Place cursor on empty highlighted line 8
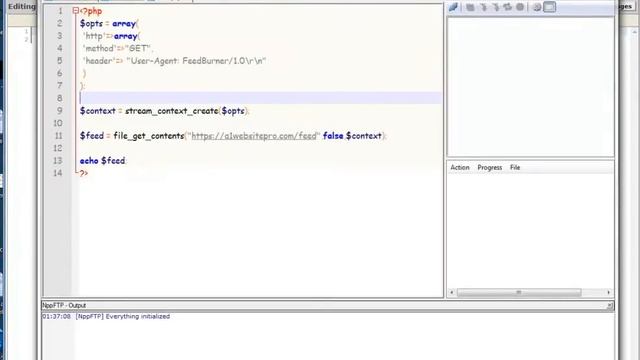Image resolution: width=640 pixels, height=360 pixels. pyautogui.click(x=260, y=98)
